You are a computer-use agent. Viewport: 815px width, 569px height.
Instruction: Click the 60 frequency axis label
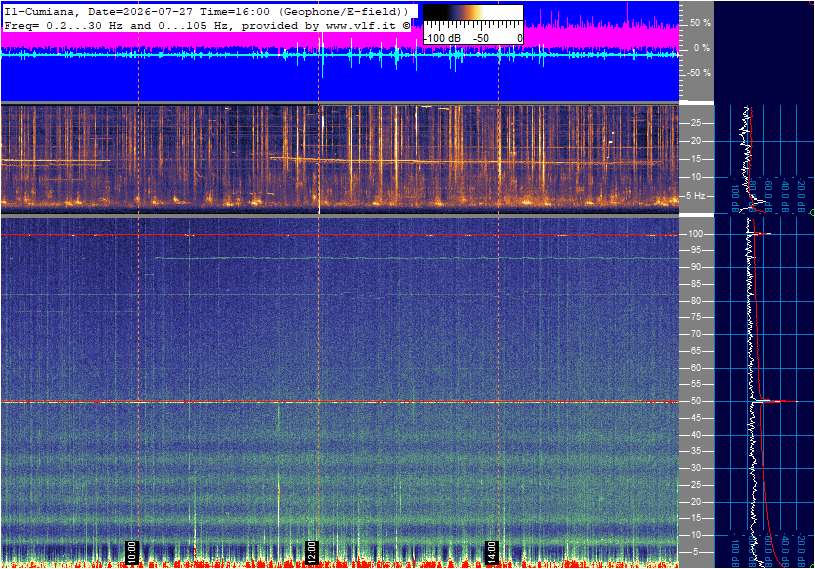(x=695, y=368)
